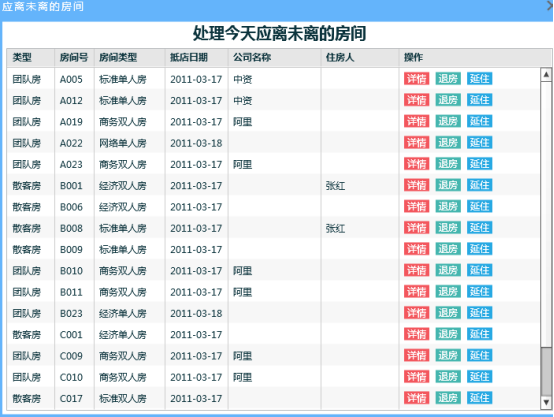This screenshot has height=417, width=554.
Task: Click scrollbar down arrow of room table
Action: [546, 403]
